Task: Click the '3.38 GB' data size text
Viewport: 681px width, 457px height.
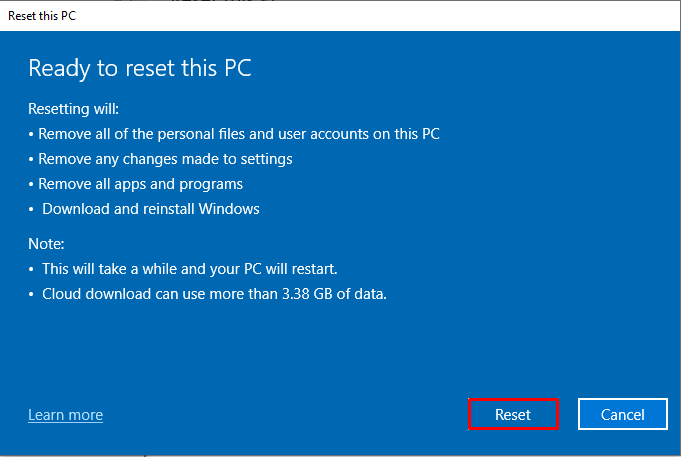Action: [307, 294]
